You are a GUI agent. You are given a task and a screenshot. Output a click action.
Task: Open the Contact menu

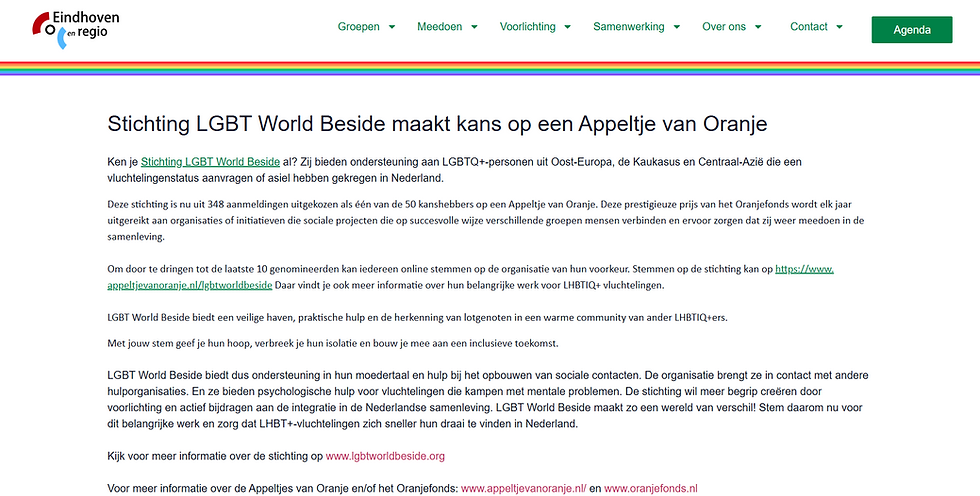coord(809,27)
